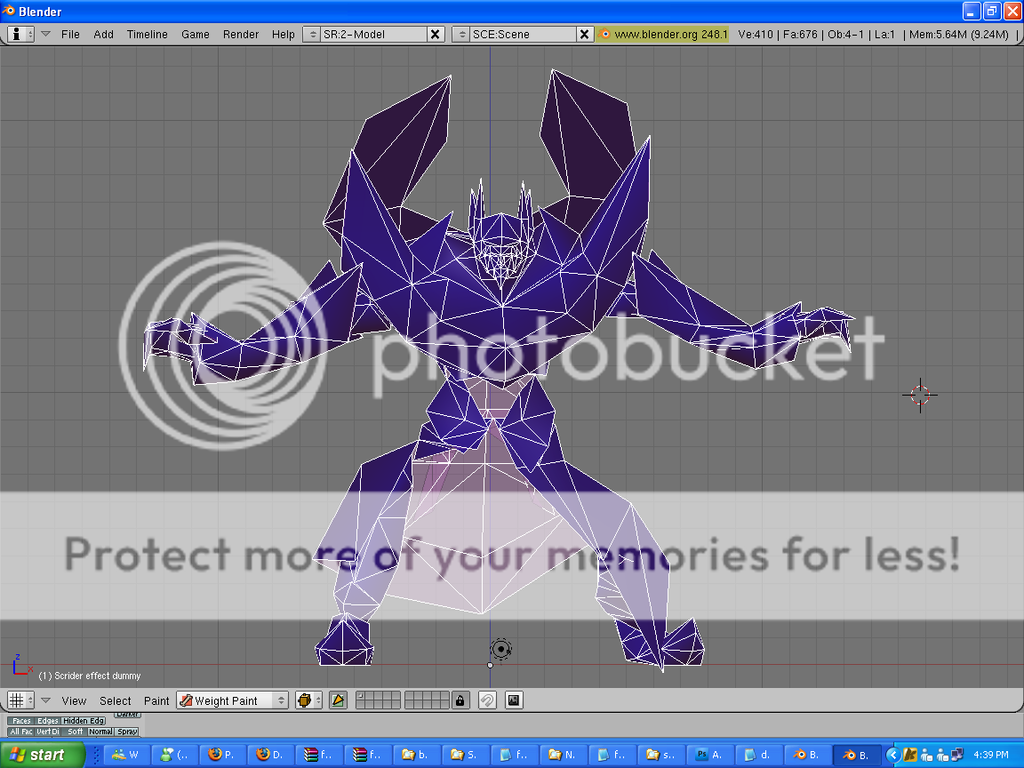This screenshot has height=768, width=1024.
Task: Toggle the Normal paint option
Action: click(x=100, y=732)
